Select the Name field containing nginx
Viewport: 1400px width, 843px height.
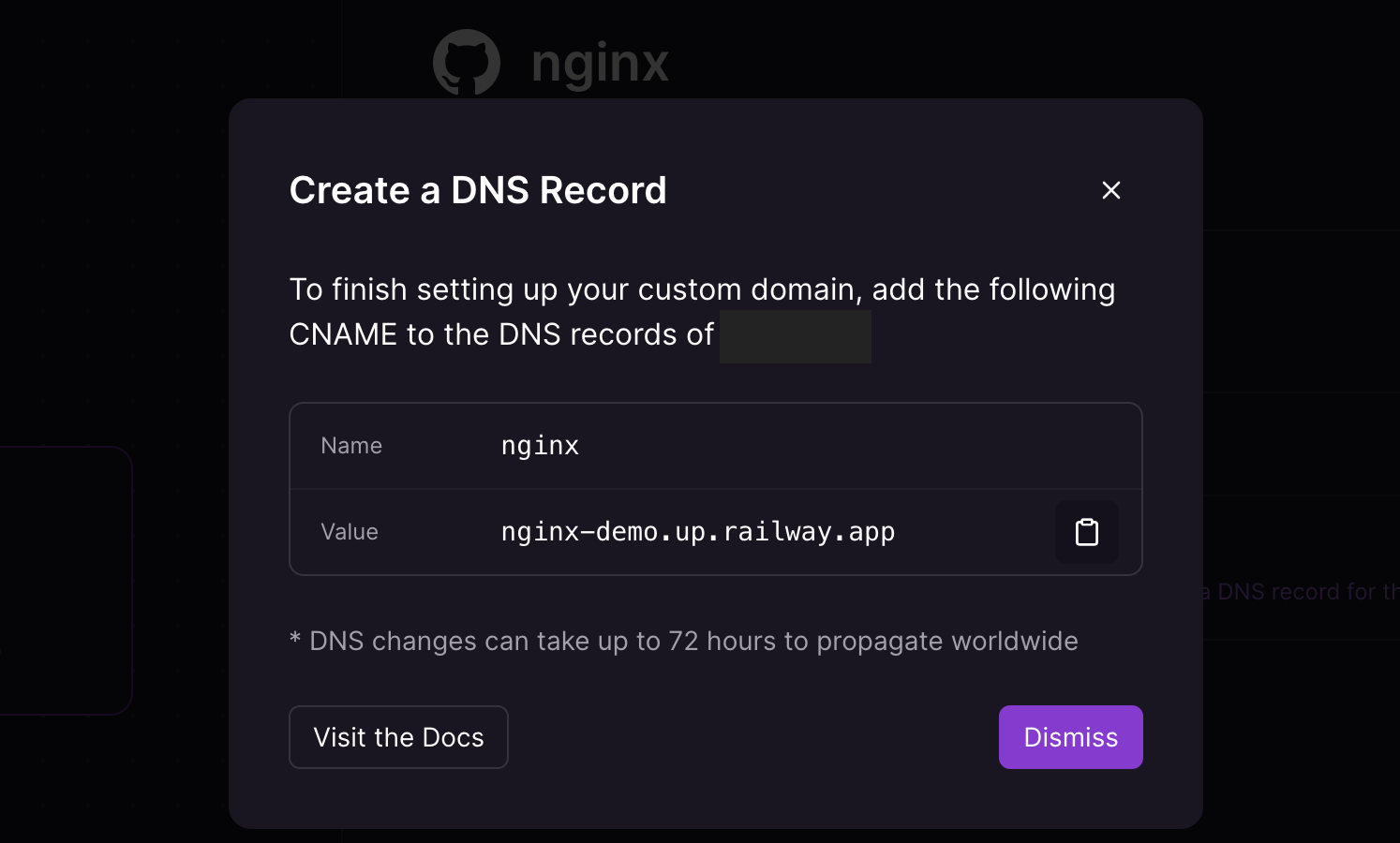(541, 445)
